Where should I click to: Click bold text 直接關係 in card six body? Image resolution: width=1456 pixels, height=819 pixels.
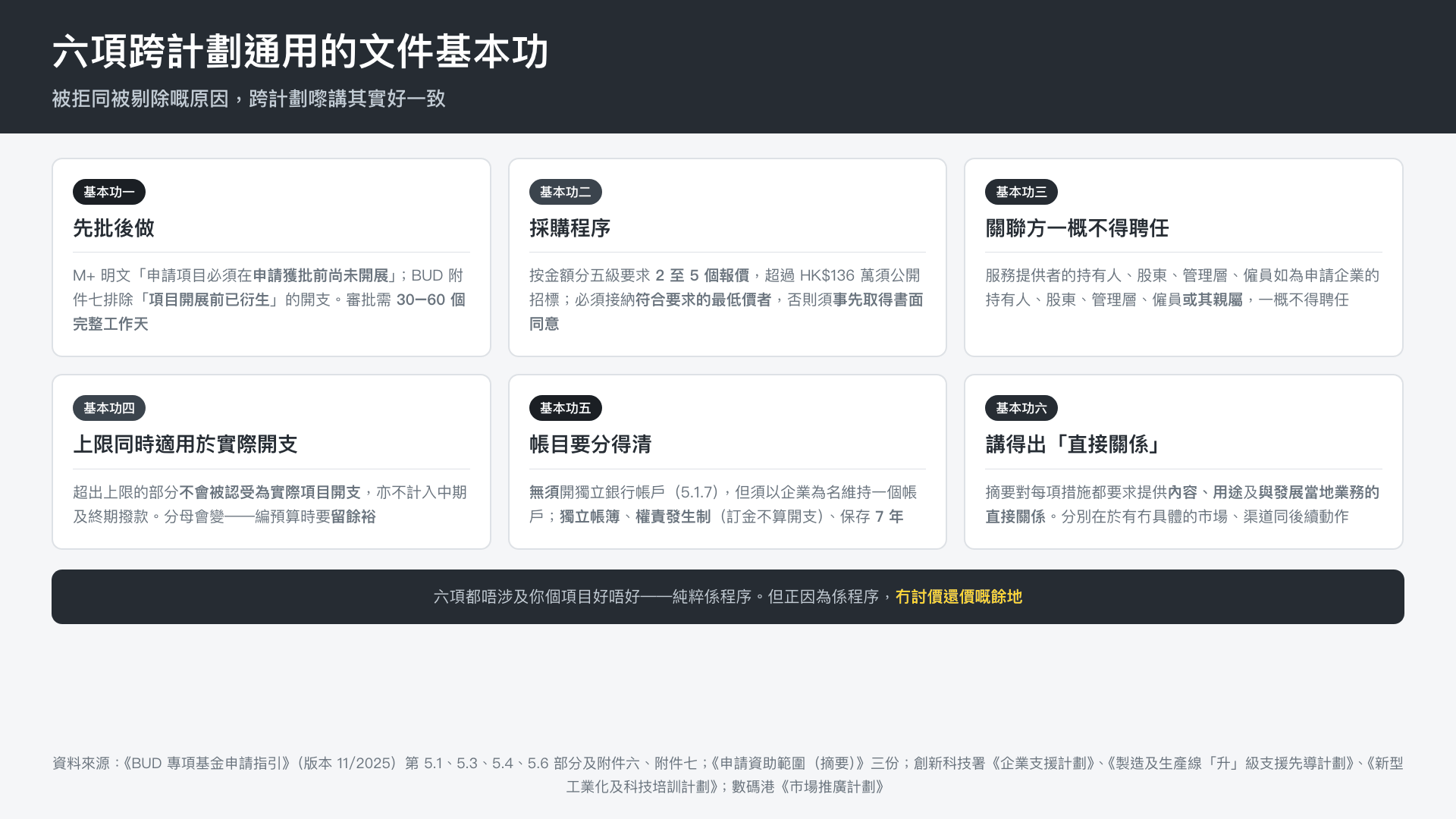pos(1015,516)
